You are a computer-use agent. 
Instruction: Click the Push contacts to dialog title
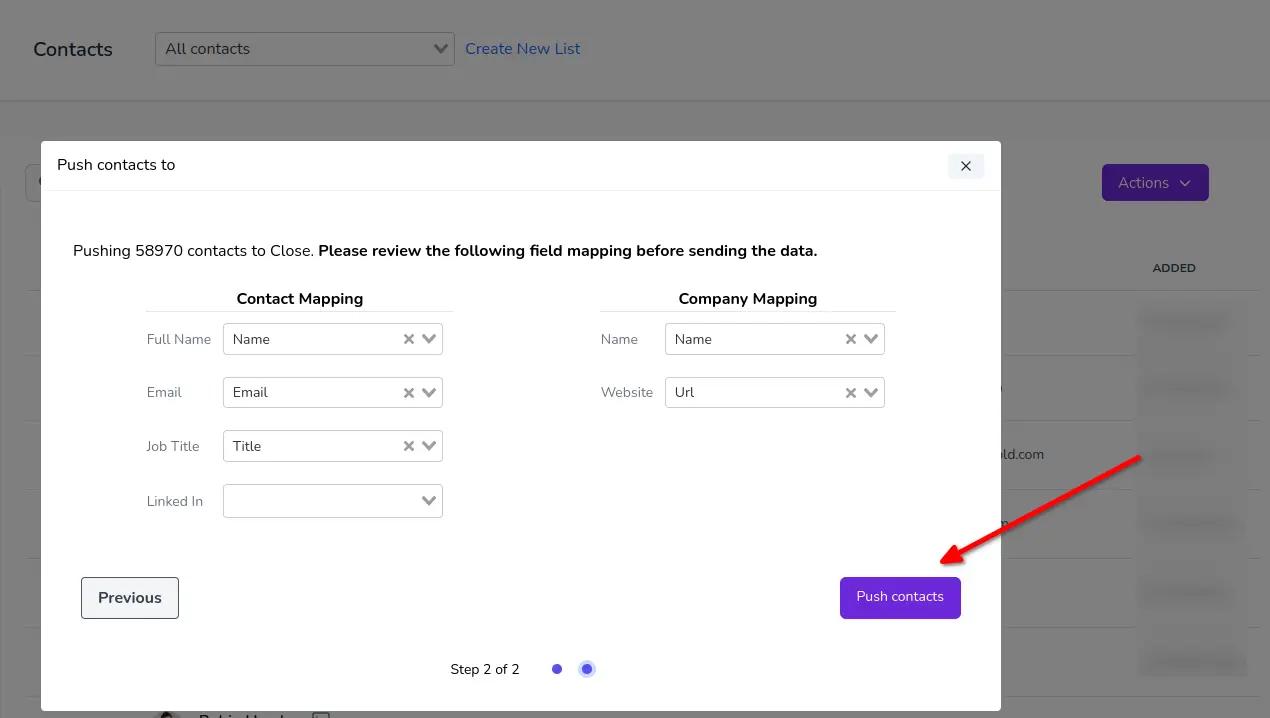pos(116,165)
